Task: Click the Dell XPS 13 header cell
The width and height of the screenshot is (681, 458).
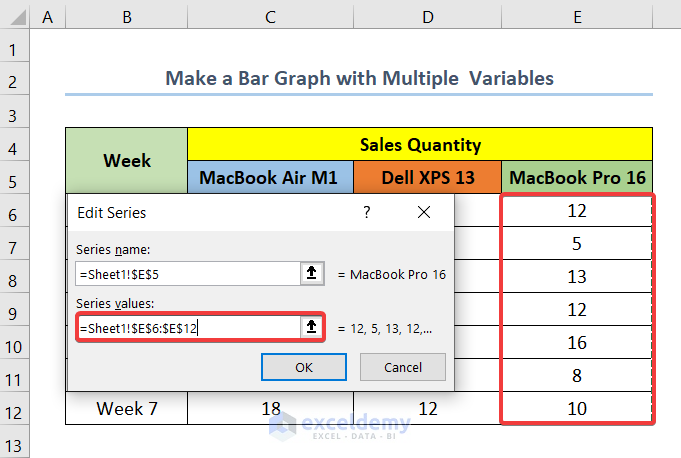Action: [x=427, y=178]
